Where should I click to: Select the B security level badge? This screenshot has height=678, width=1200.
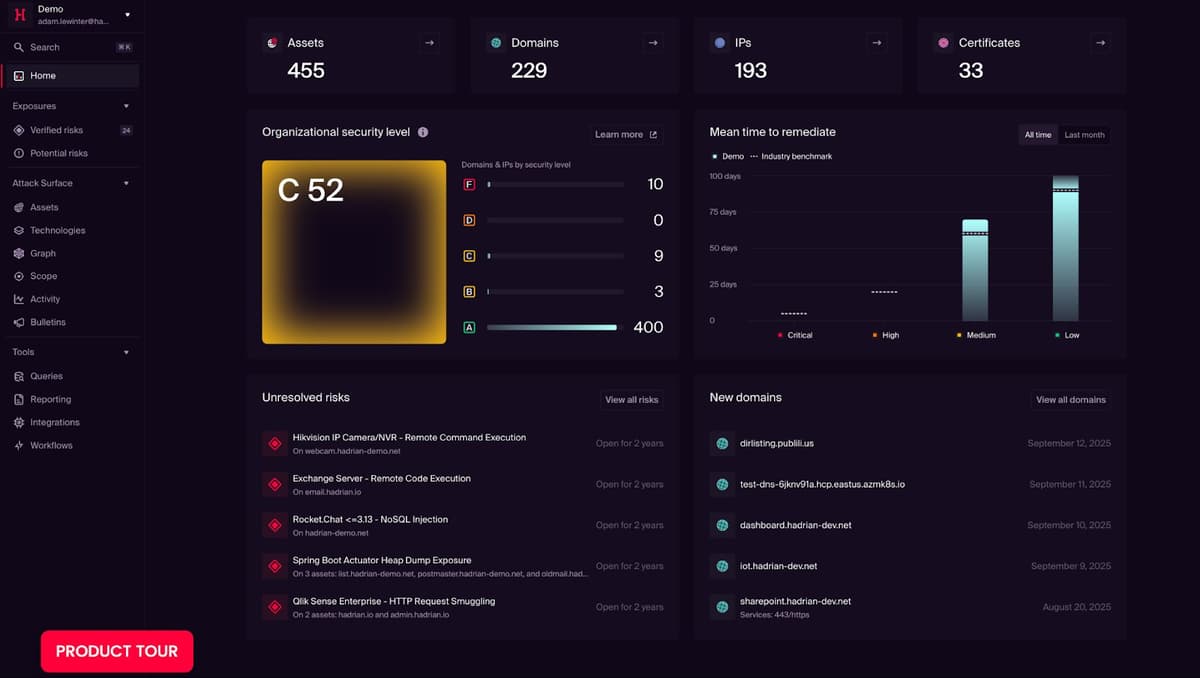click(x=469, y=292)
